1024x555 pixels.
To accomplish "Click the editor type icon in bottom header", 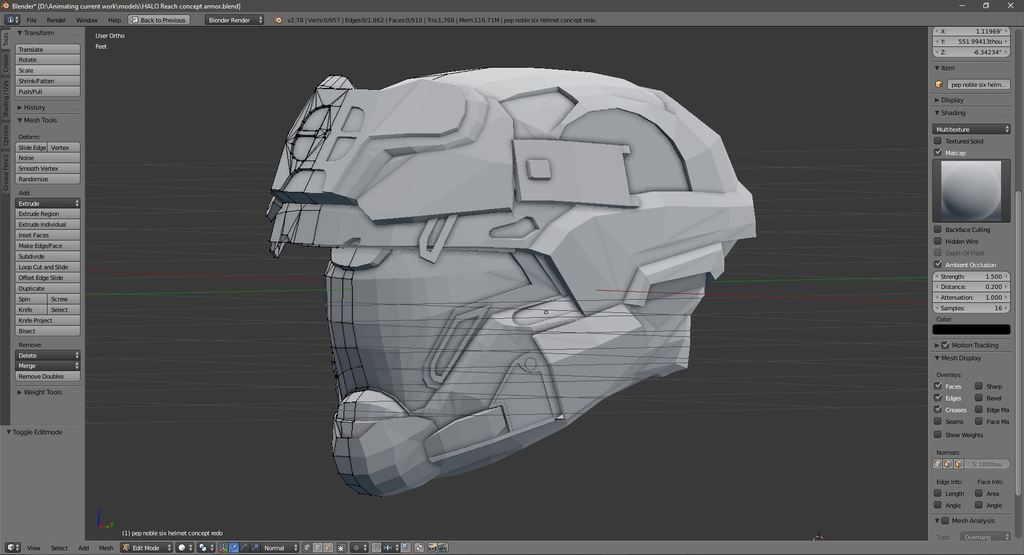I will (x=12, y=548).
